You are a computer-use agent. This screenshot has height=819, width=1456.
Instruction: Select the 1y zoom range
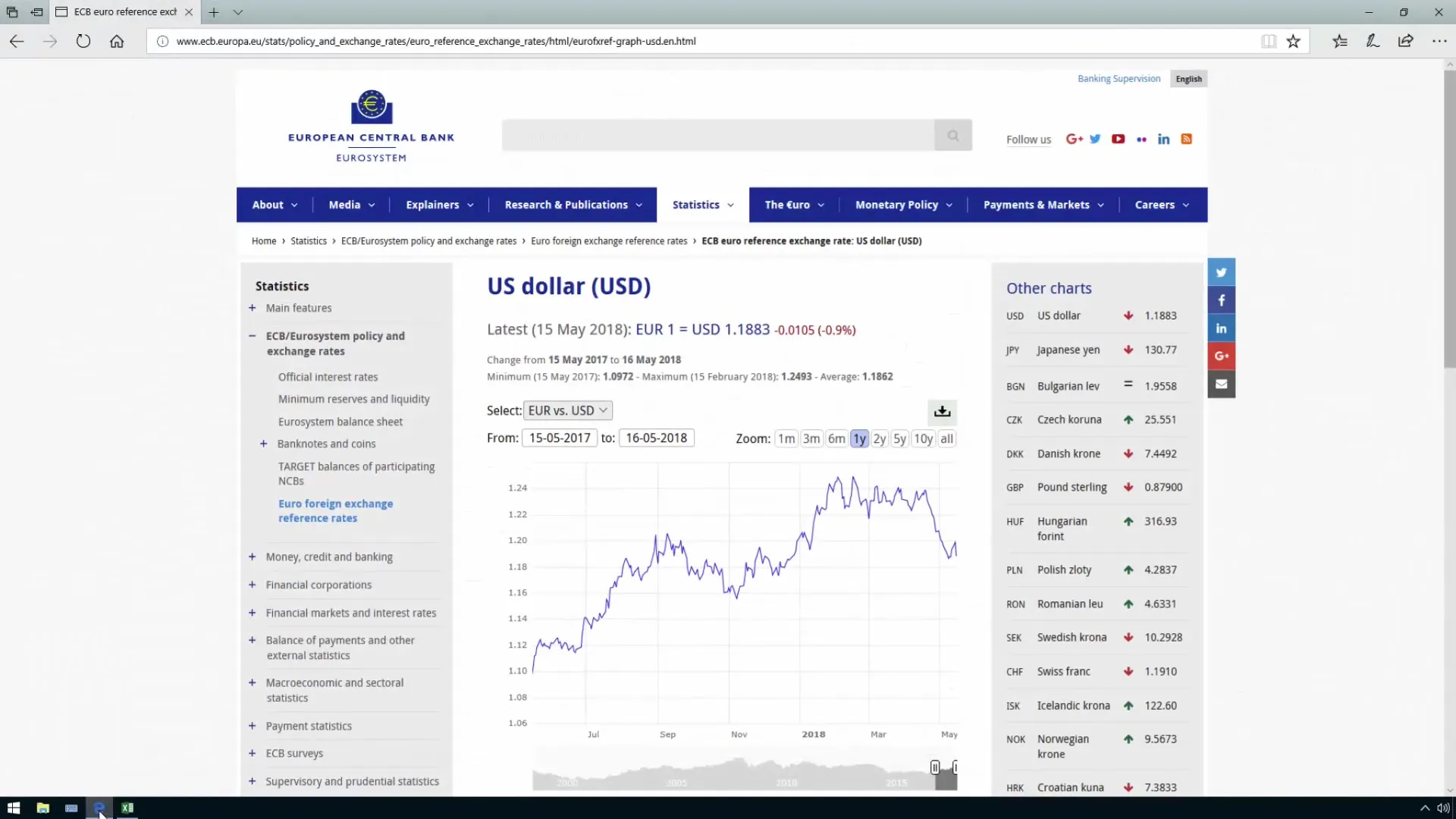point(859,438)
